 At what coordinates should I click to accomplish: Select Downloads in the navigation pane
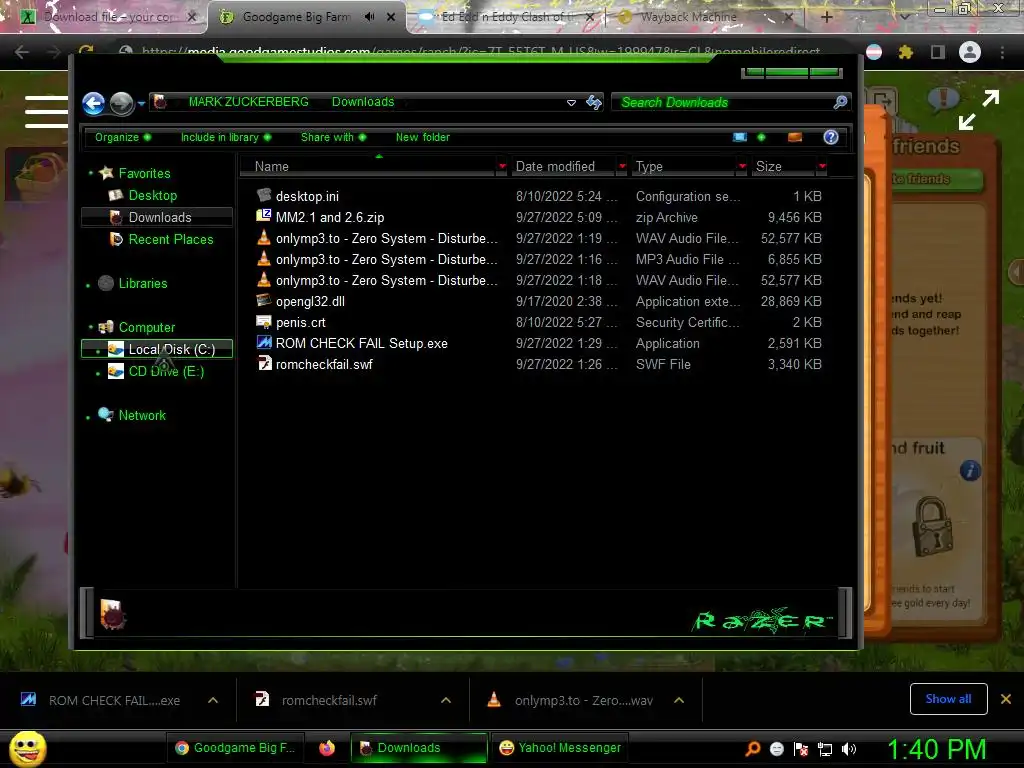157,217
